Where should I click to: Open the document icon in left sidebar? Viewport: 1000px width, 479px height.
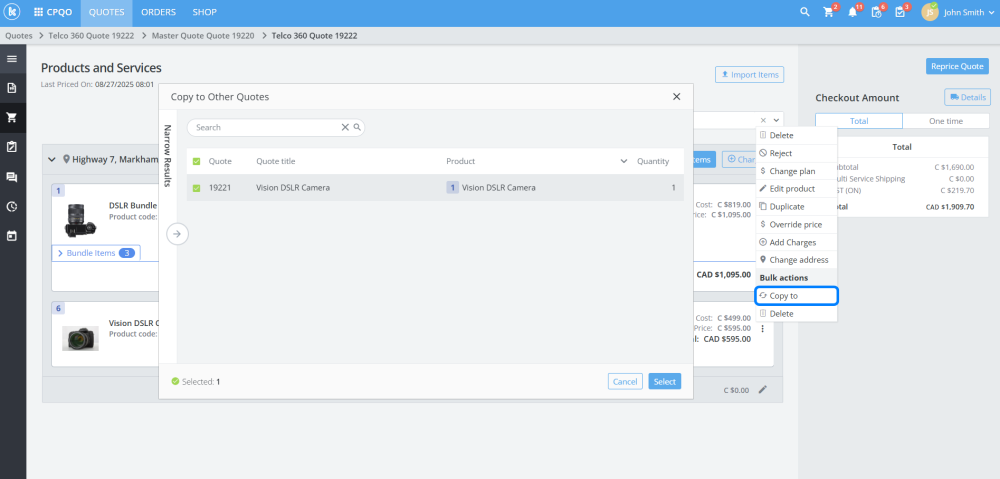(11, 88)
